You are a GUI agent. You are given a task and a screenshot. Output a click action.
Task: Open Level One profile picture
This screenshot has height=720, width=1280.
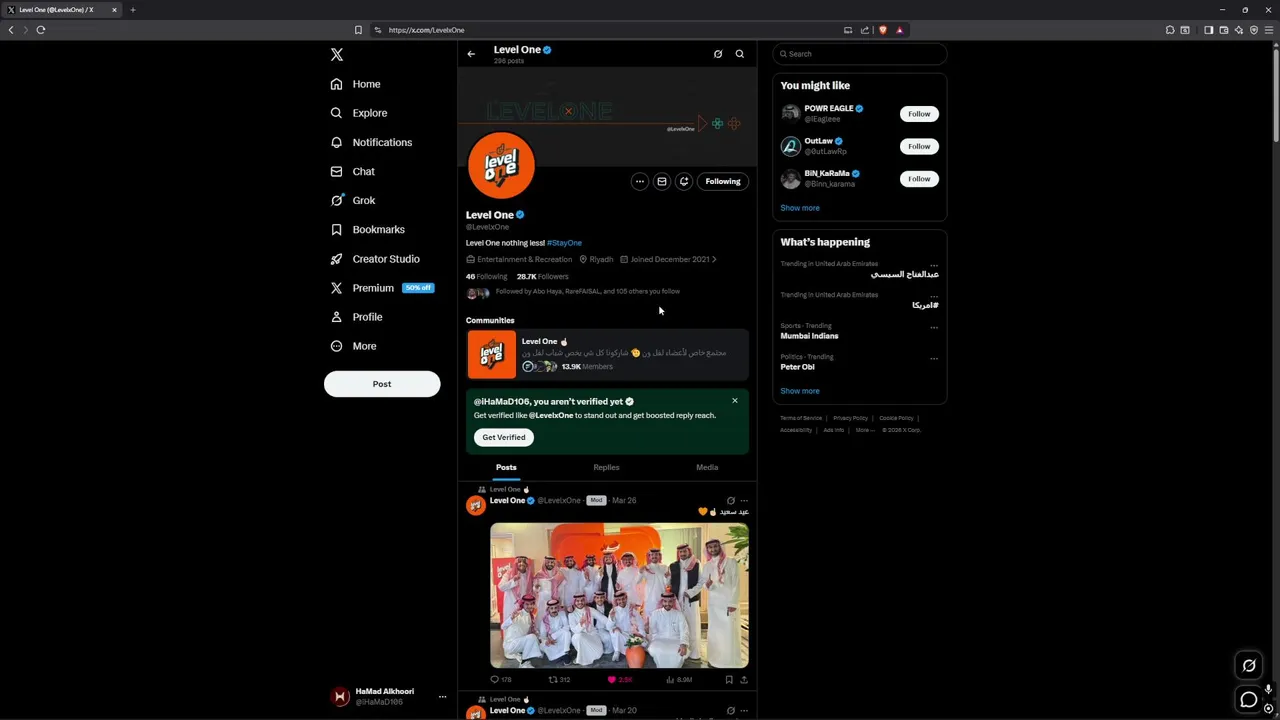coord(502,165)
